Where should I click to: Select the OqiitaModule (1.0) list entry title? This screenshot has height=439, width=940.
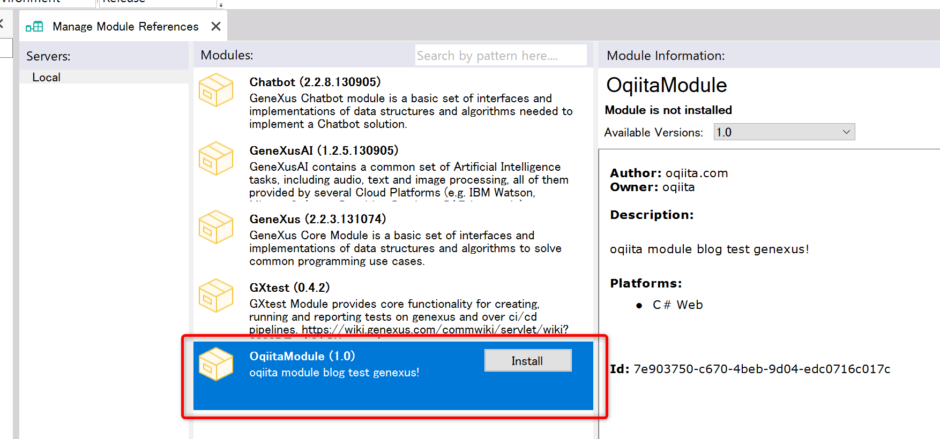[x=302, y=356]
